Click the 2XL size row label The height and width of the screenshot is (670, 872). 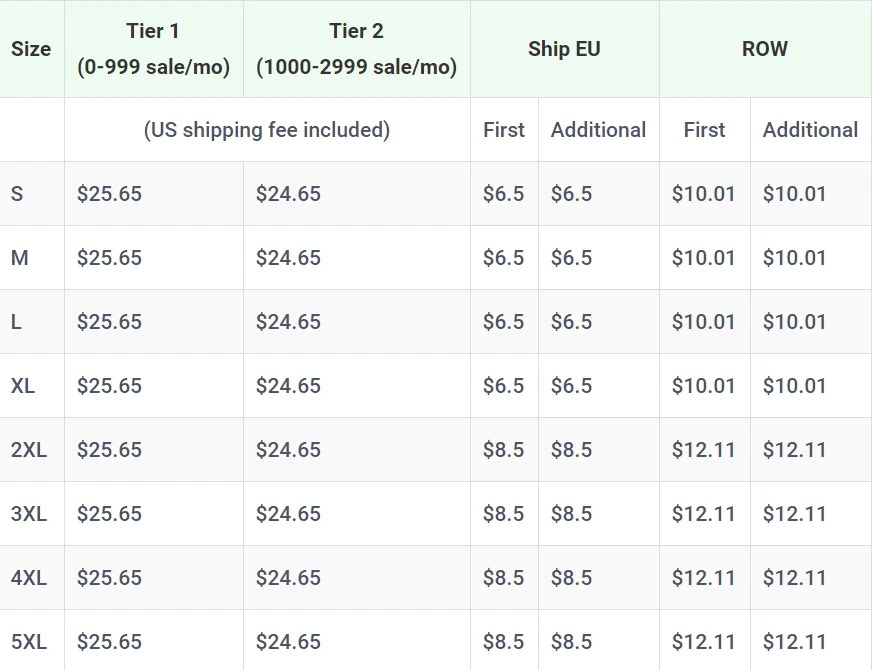click(x=29, y=450)
